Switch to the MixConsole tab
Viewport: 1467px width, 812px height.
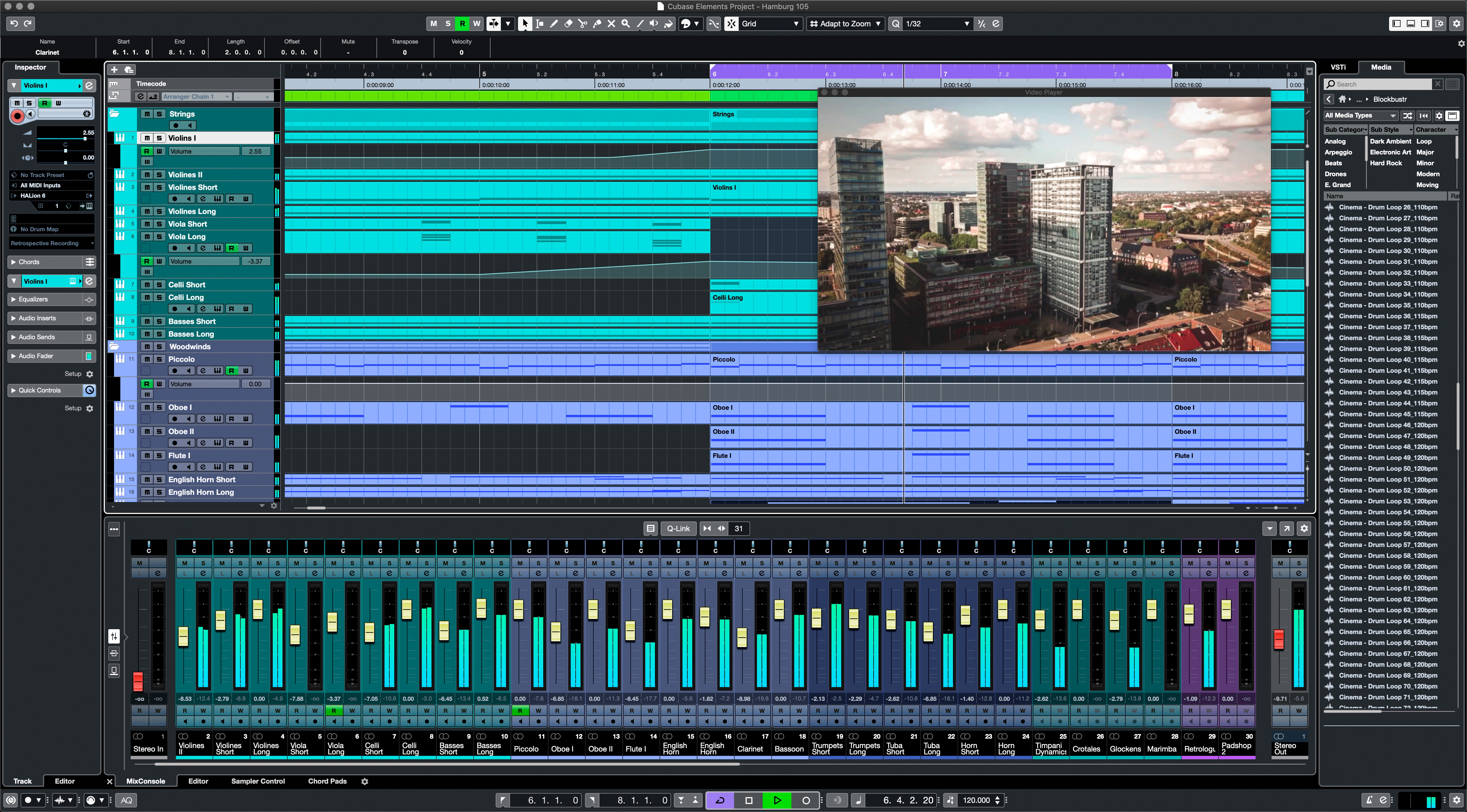click(146, 781)
